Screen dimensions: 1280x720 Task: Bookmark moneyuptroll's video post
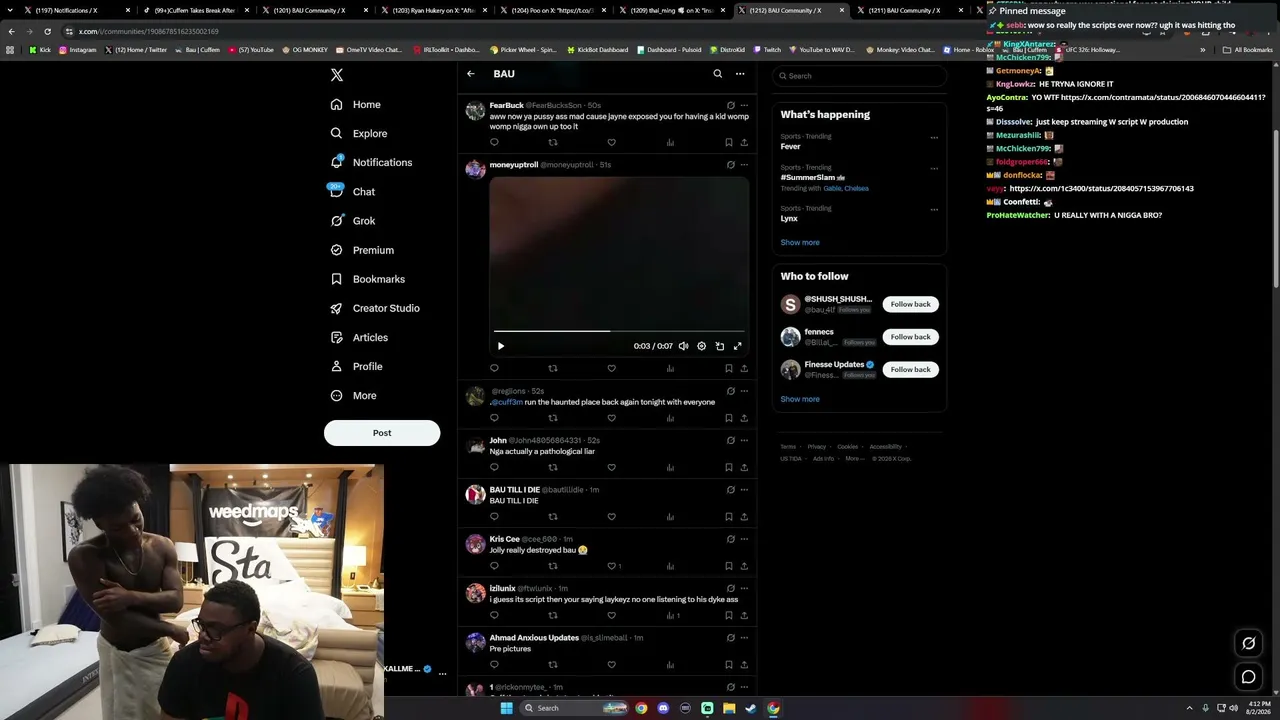click(x=728, y=368)
